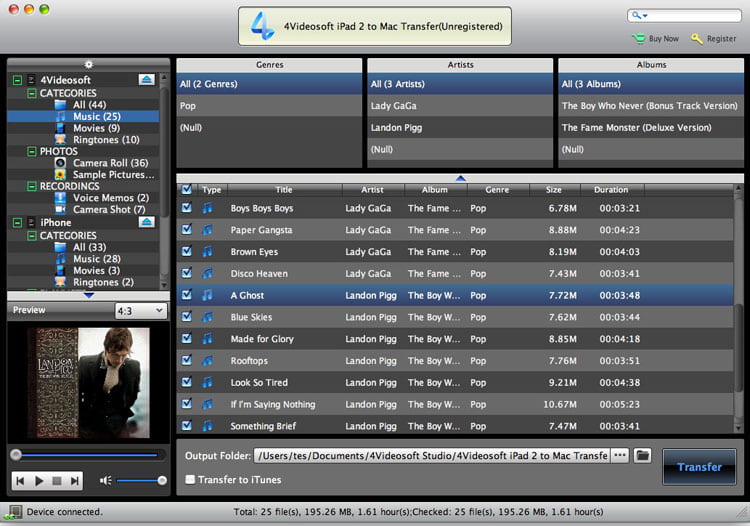Screen dimensions: 750x526
Task: Toggle the select-all checkbox in table header
Action: [x=186, y=189]
